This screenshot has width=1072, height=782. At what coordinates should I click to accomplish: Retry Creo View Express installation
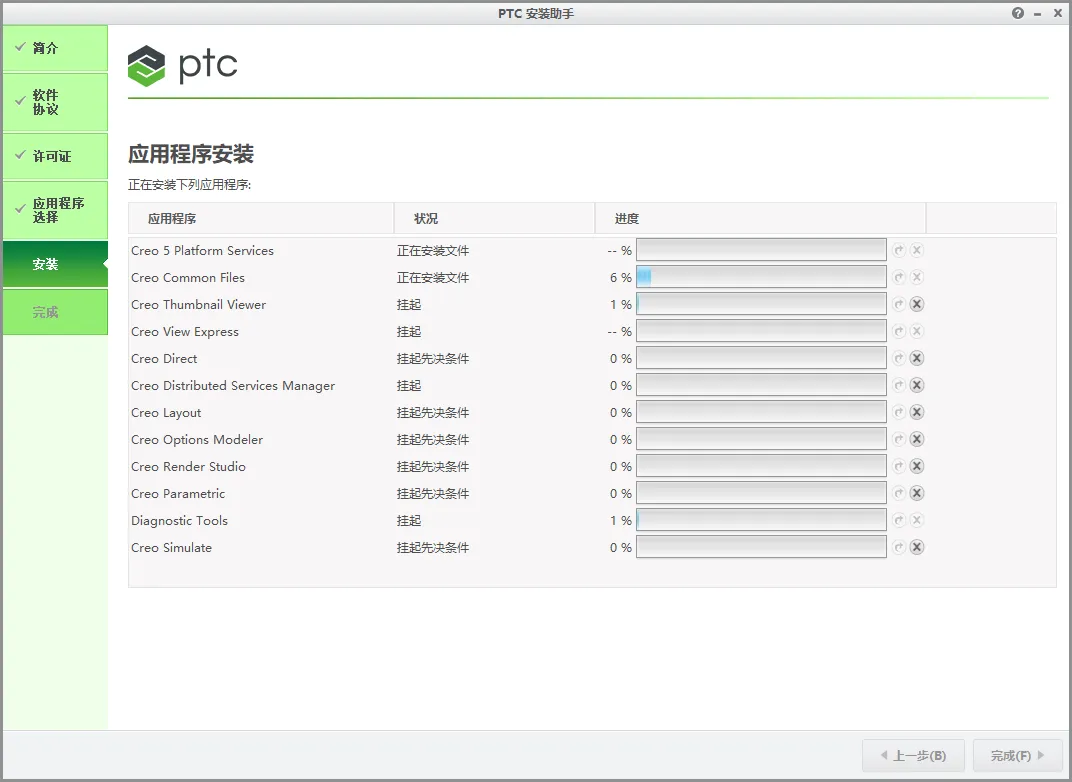point(899,331)
